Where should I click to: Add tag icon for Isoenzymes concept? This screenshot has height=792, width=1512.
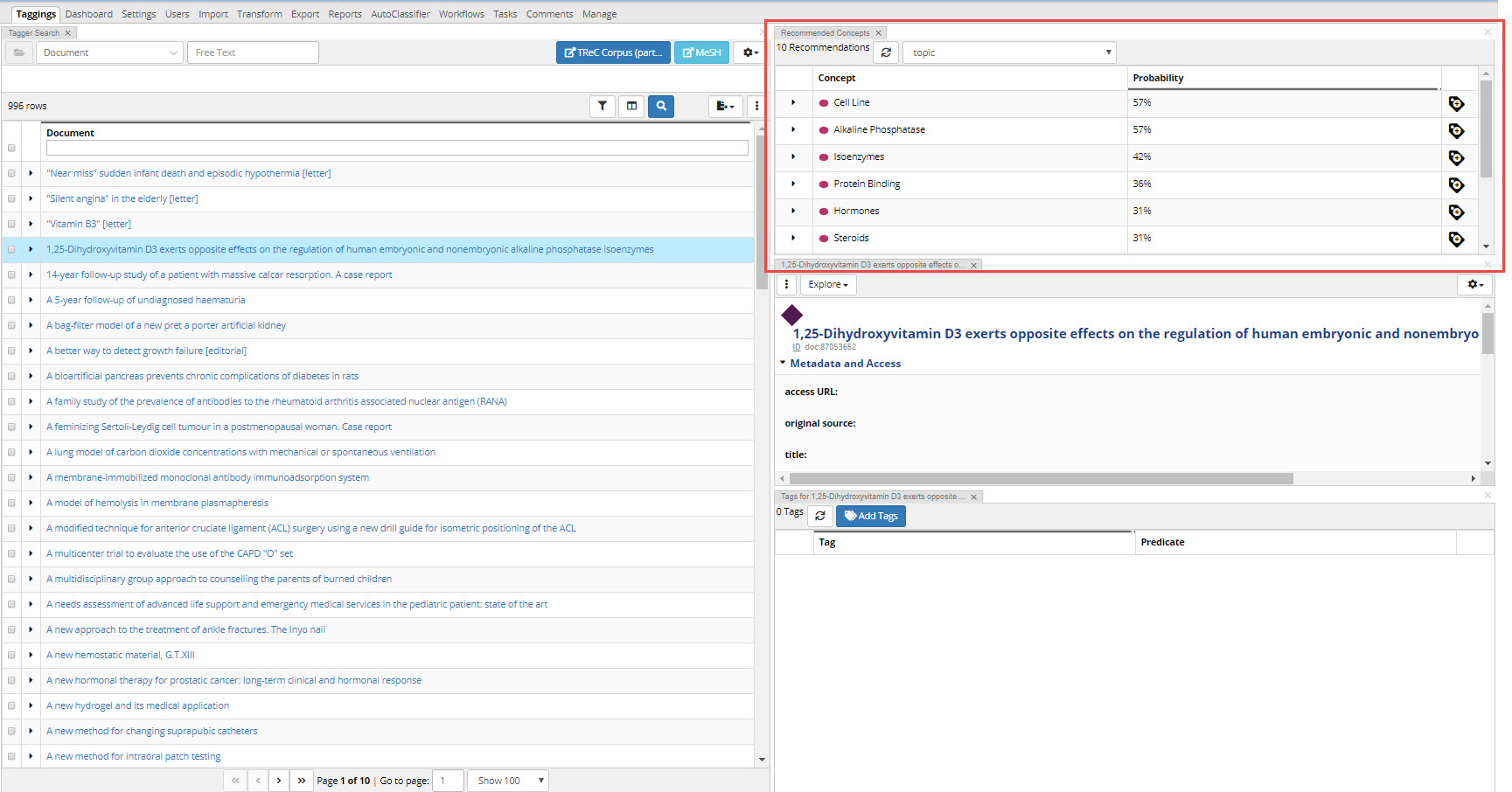pos(1456,158)
